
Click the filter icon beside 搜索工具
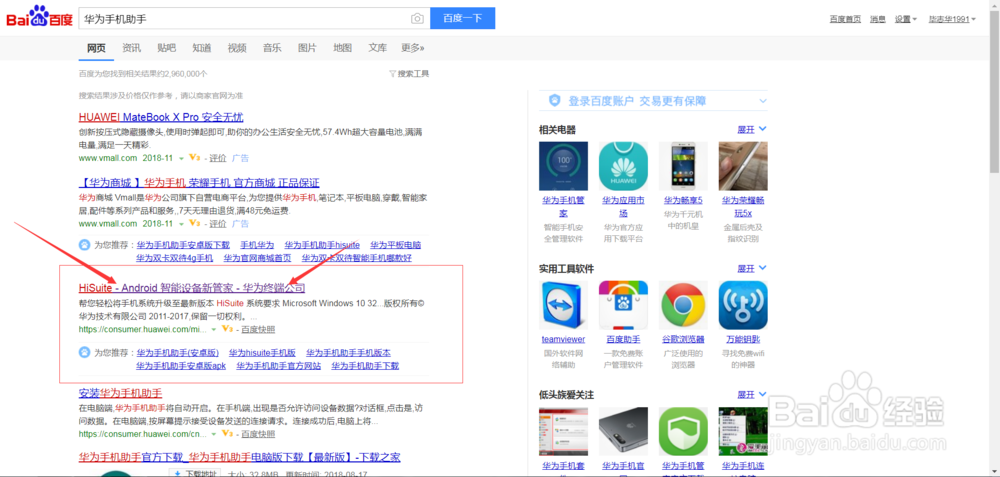(x=392, y=74)
